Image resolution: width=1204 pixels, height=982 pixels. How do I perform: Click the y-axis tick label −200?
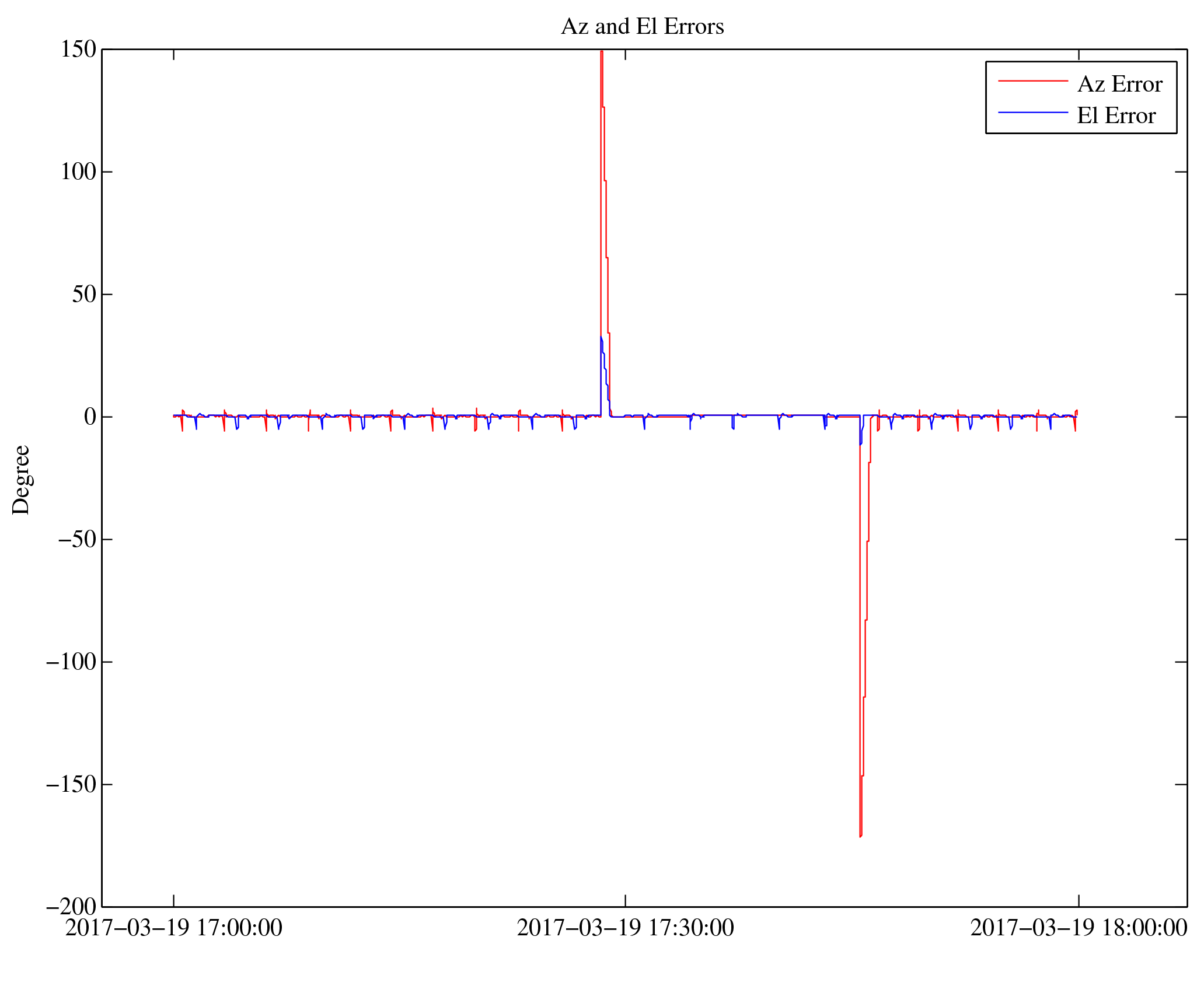[71, 907]
